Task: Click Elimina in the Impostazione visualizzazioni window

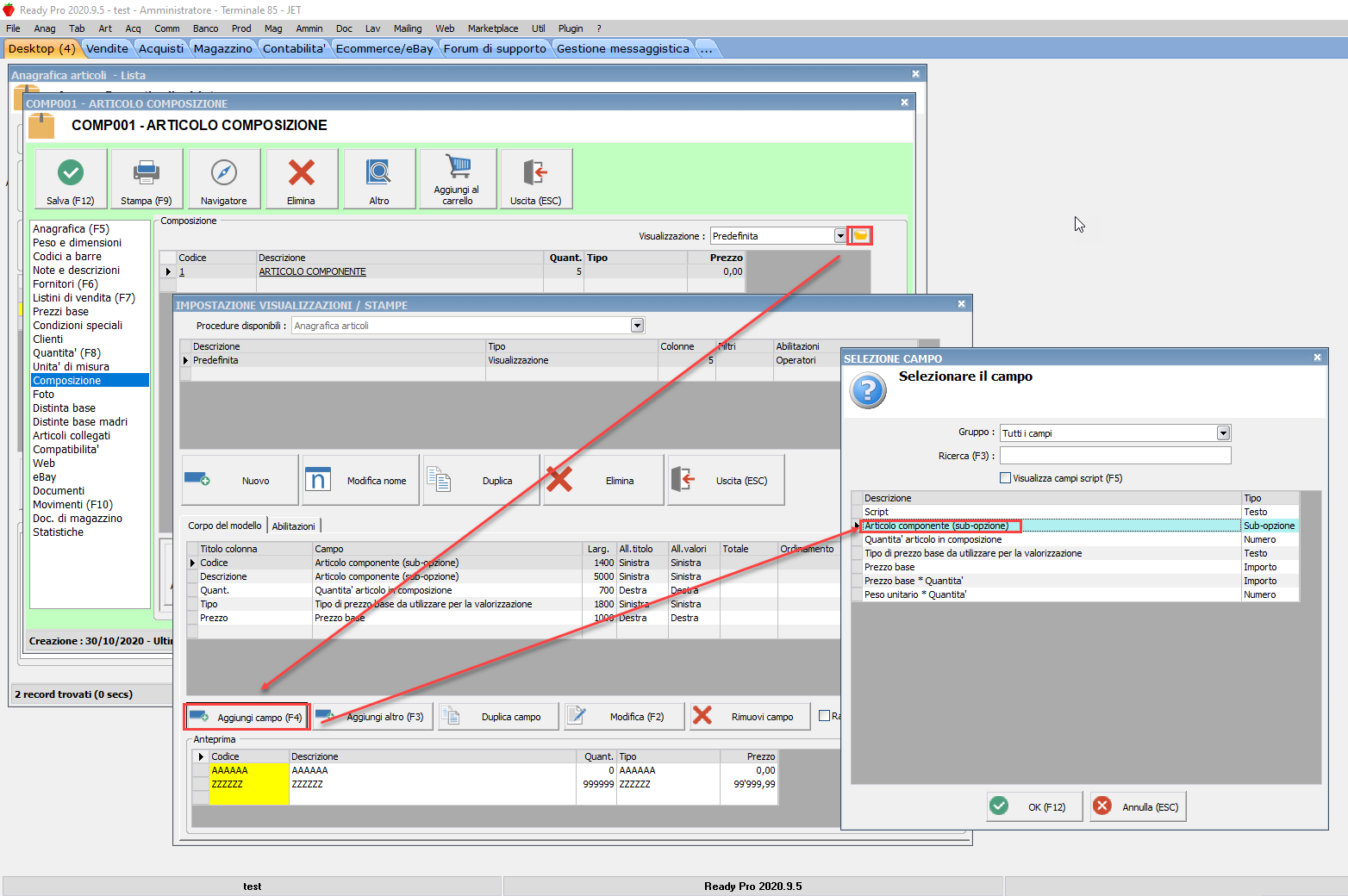Action: click(x=603, y=480)
